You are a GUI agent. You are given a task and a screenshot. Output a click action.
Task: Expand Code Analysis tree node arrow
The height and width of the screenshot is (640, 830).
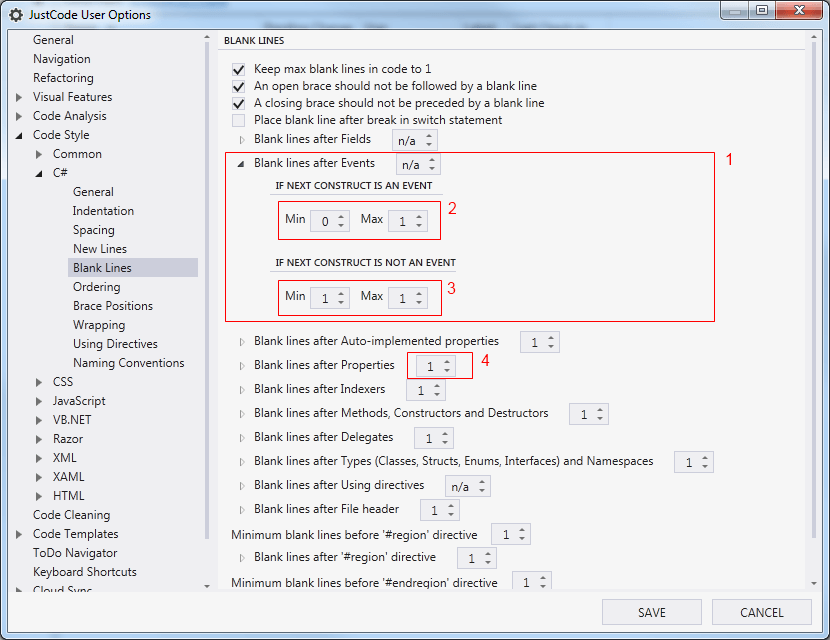click(19, 116)
